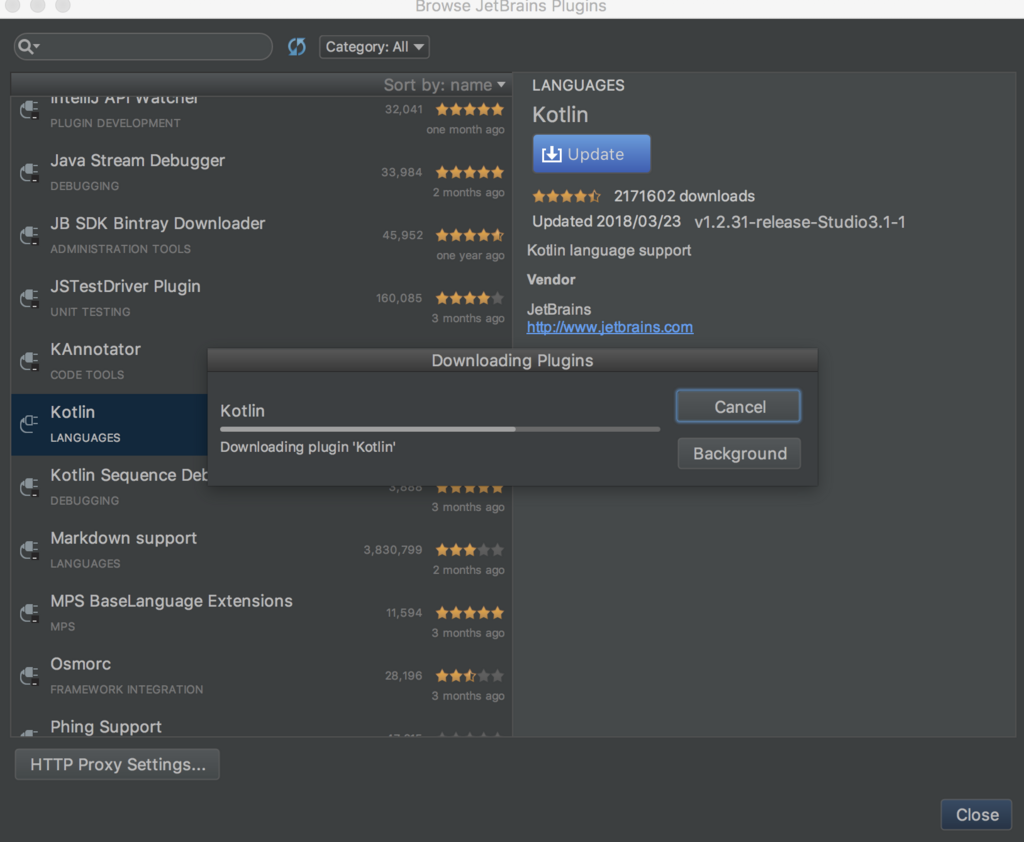Click the Kotlin Sequence Debugger plugin icon

[x=29, y=488]
